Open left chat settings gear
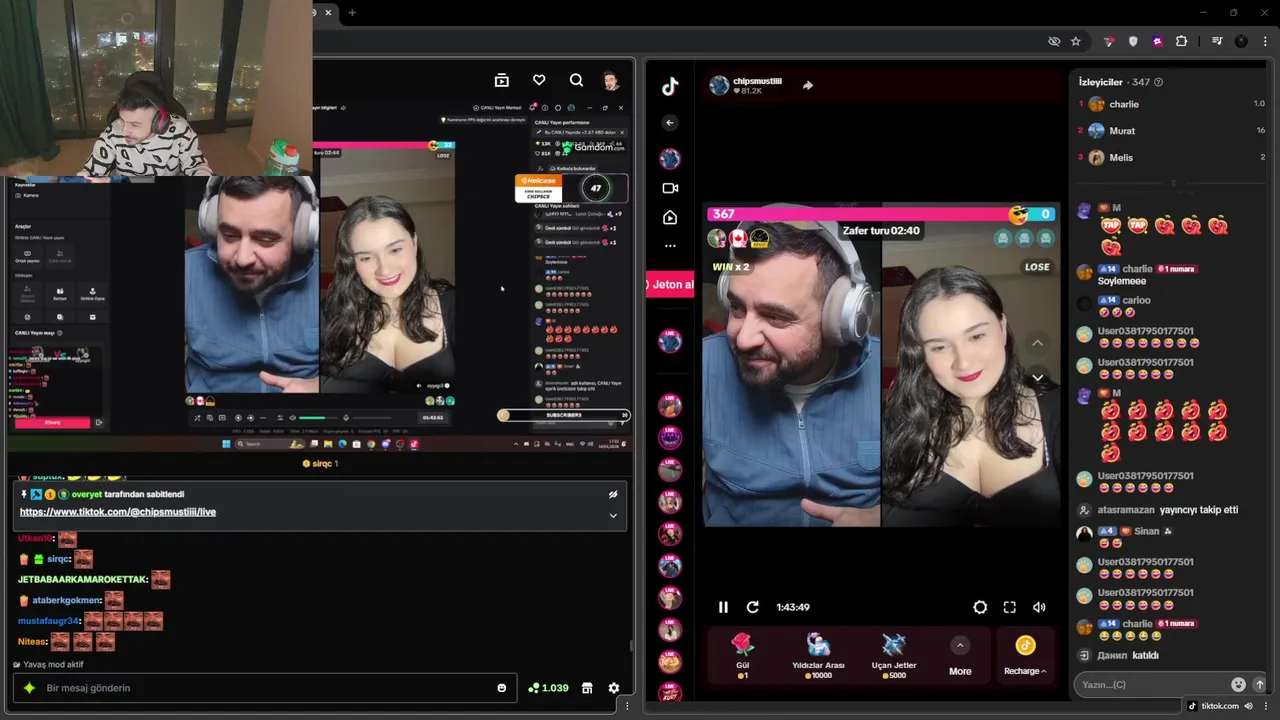Screen dimensions: 1280x720 (x=614, y=688)
